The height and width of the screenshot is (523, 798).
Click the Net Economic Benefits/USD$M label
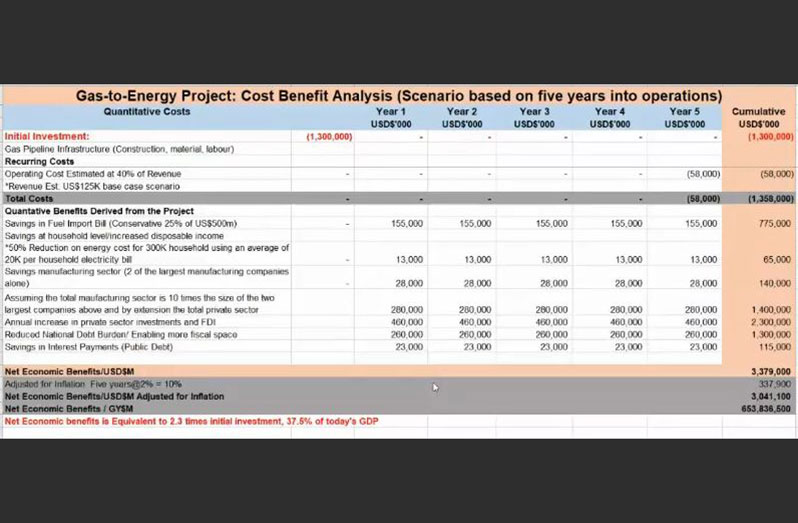tap(70, 371)
